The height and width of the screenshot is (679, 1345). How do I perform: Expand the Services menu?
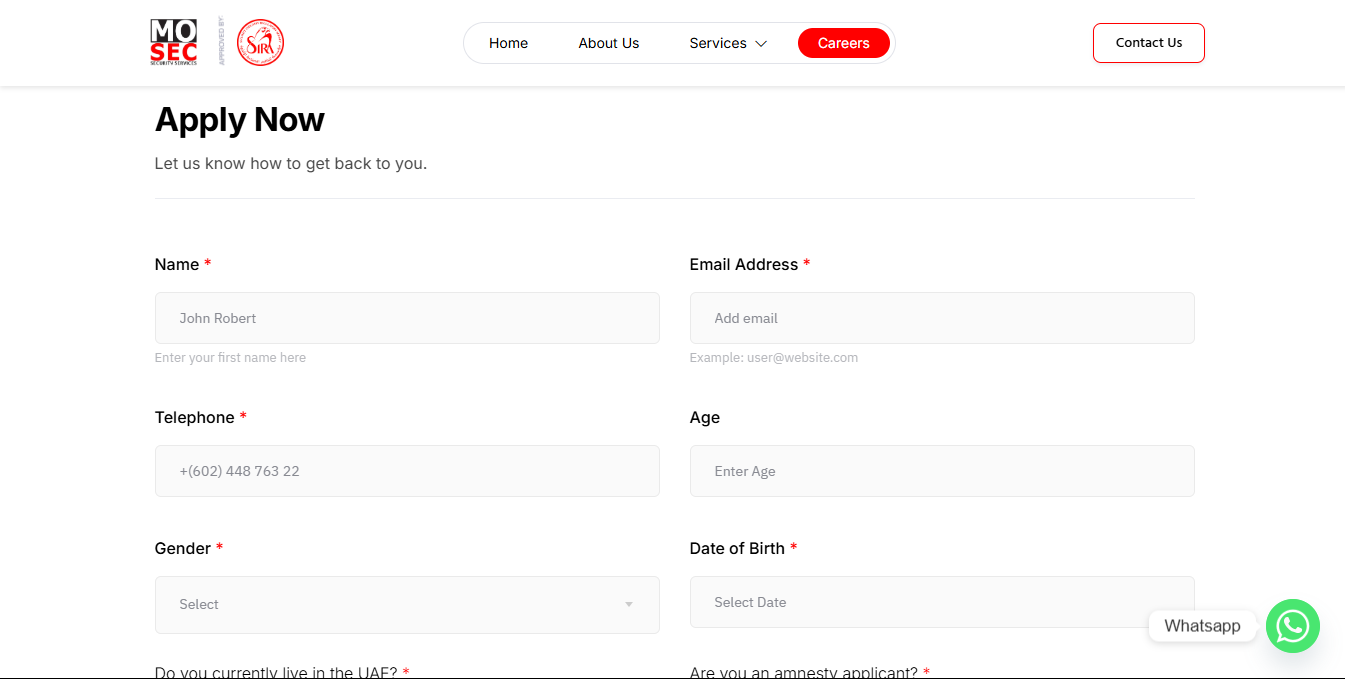(x=718, y=43)
